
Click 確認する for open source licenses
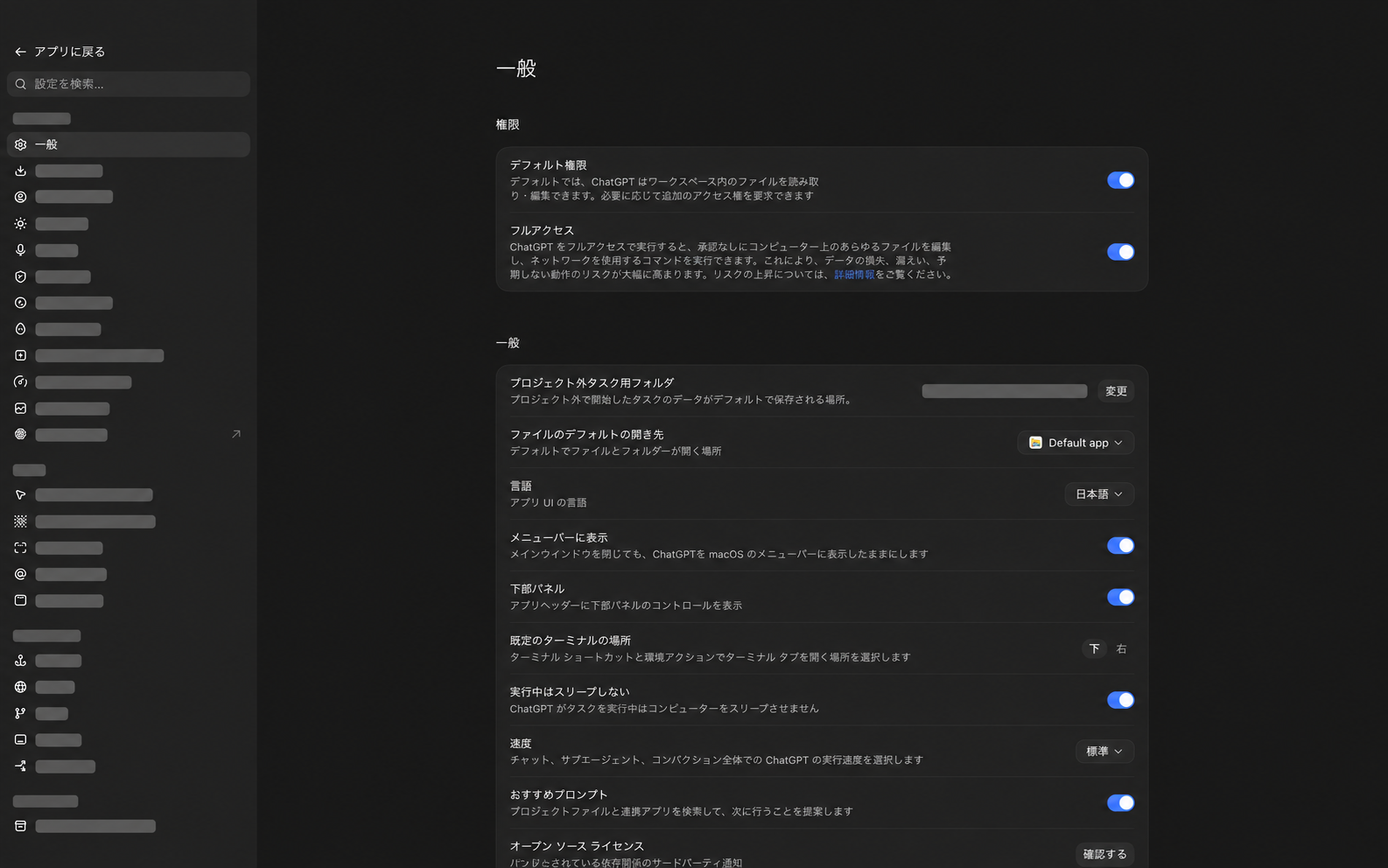click(1104, 854)
